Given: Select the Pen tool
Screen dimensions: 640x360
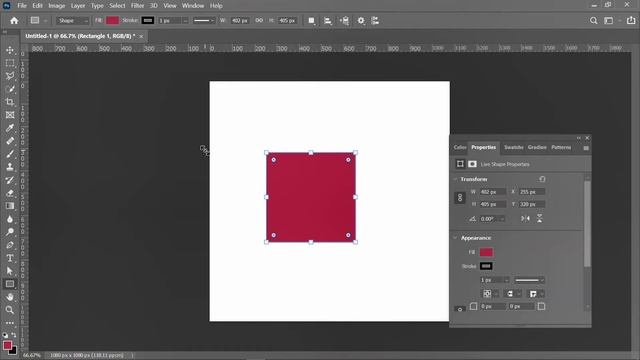Looking at the screenshot, I should tap(10, 245).
